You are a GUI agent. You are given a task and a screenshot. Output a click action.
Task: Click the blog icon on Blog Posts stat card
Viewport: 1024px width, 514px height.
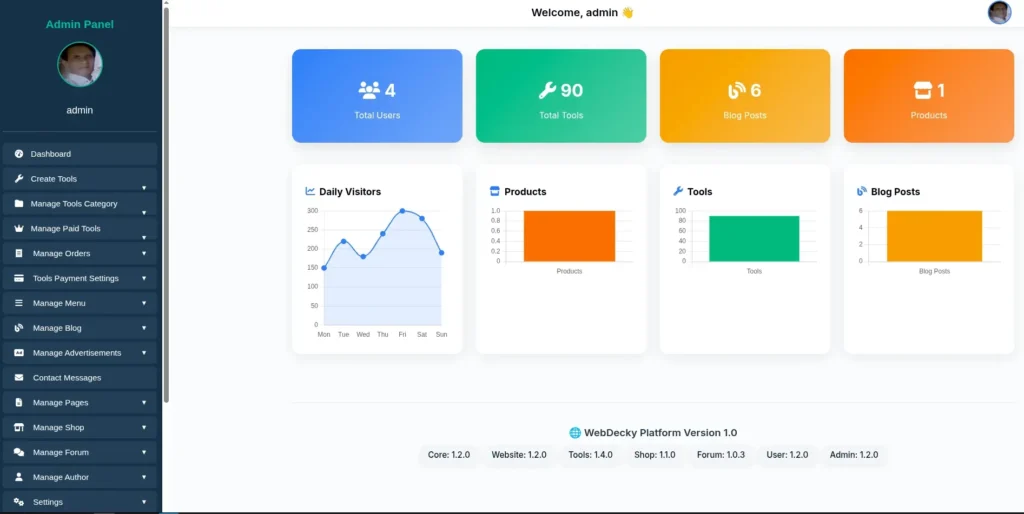click(x=737, y=90)
